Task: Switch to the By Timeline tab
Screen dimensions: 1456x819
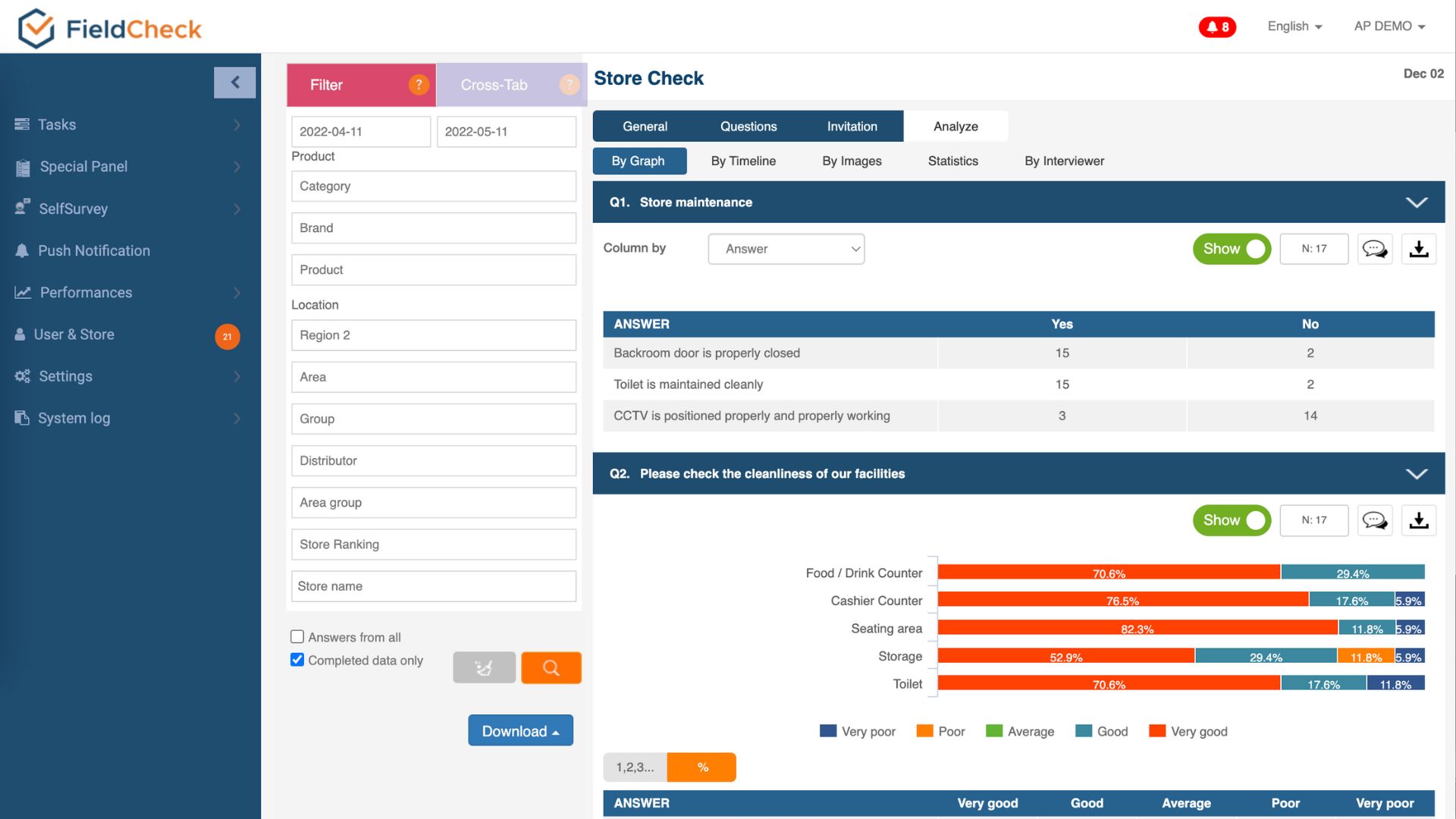Action: pyautogui.click(x=743, y=161)
